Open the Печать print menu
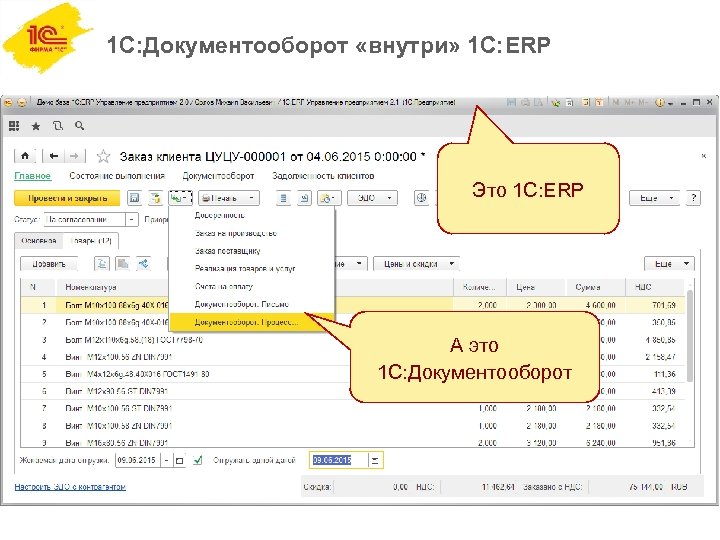Screen dimensions: 720x540 [x=229, y=198]
